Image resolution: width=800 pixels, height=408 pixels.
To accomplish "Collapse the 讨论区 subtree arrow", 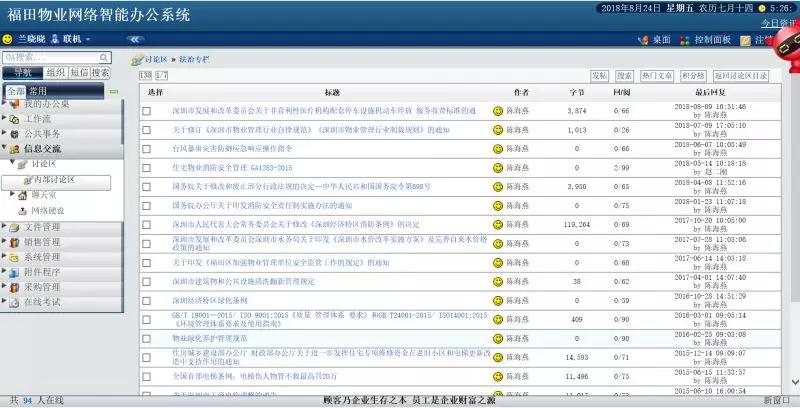I will click(x=13, y=163).
